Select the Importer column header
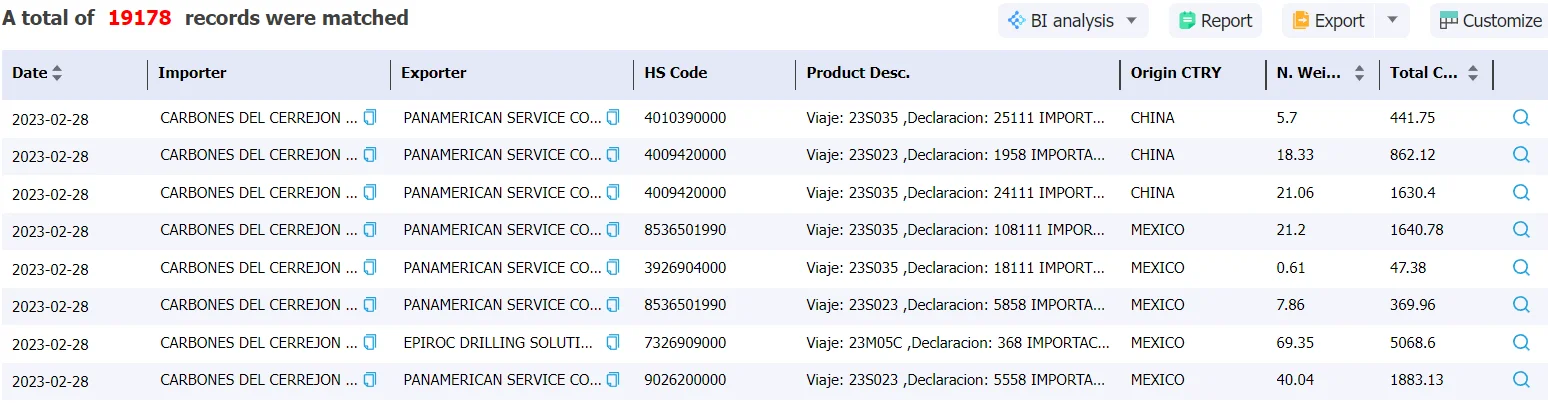1548x403 pixels. [192, 73]
